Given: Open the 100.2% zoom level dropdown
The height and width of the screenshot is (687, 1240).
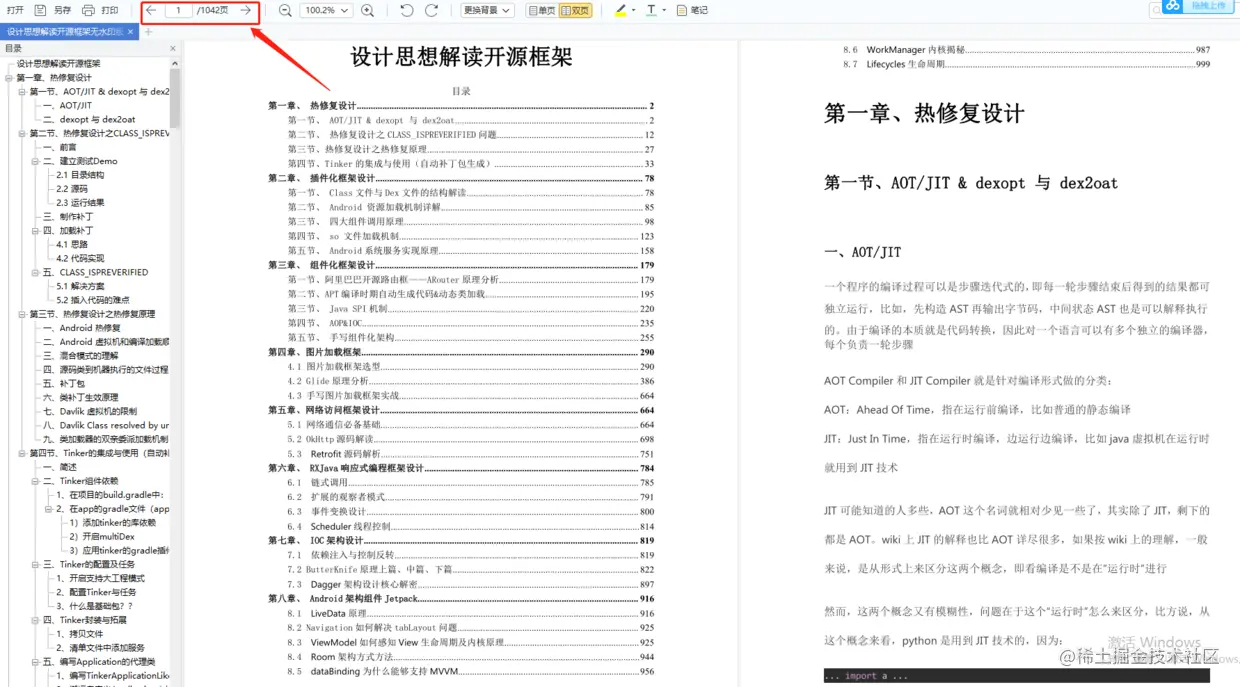Looking at the screenshot, I should [326, 10].
